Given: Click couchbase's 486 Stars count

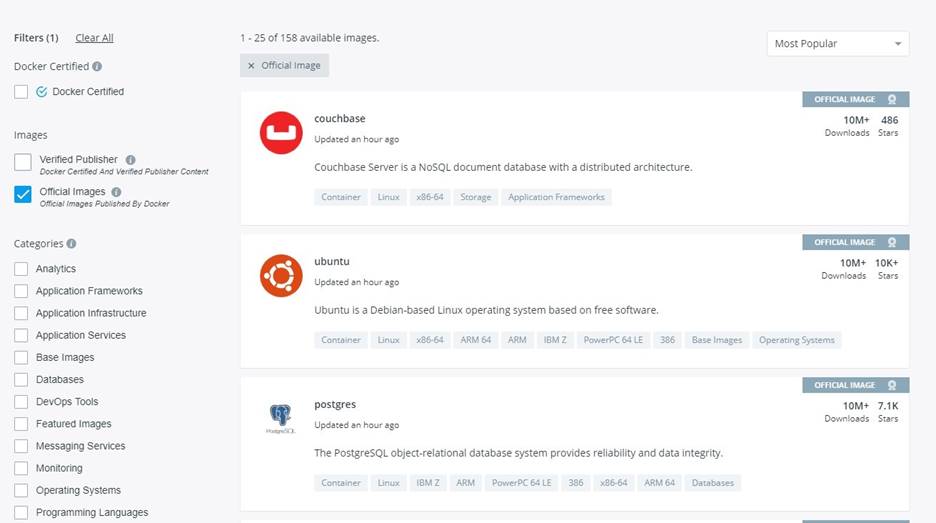Looking at the screenshot, I should [x=889, y=120].
